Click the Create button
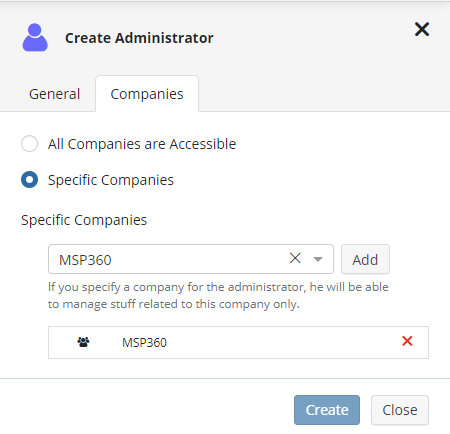Image resolution: width=450 pixels, height=434 pixels. pos(327,410)
